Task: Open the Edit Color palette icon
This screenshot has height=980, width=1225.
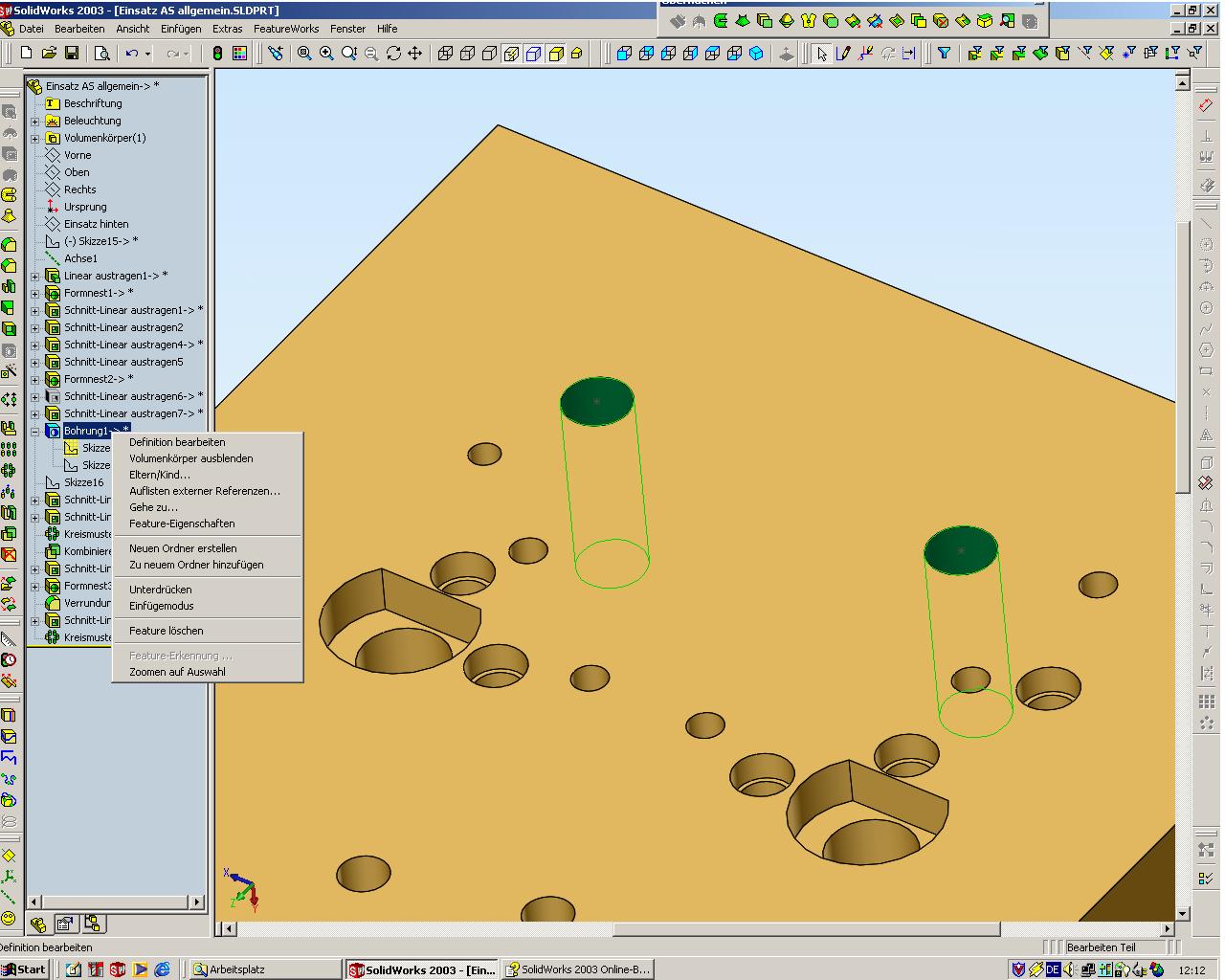Action: [x=239, y=54]
